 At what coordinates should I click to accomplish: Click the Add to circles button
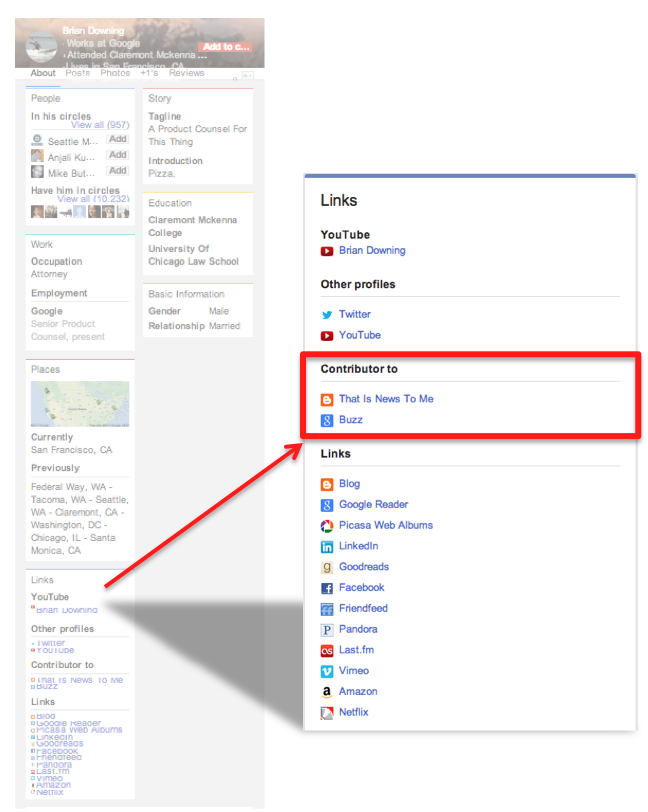click(224, 47)
